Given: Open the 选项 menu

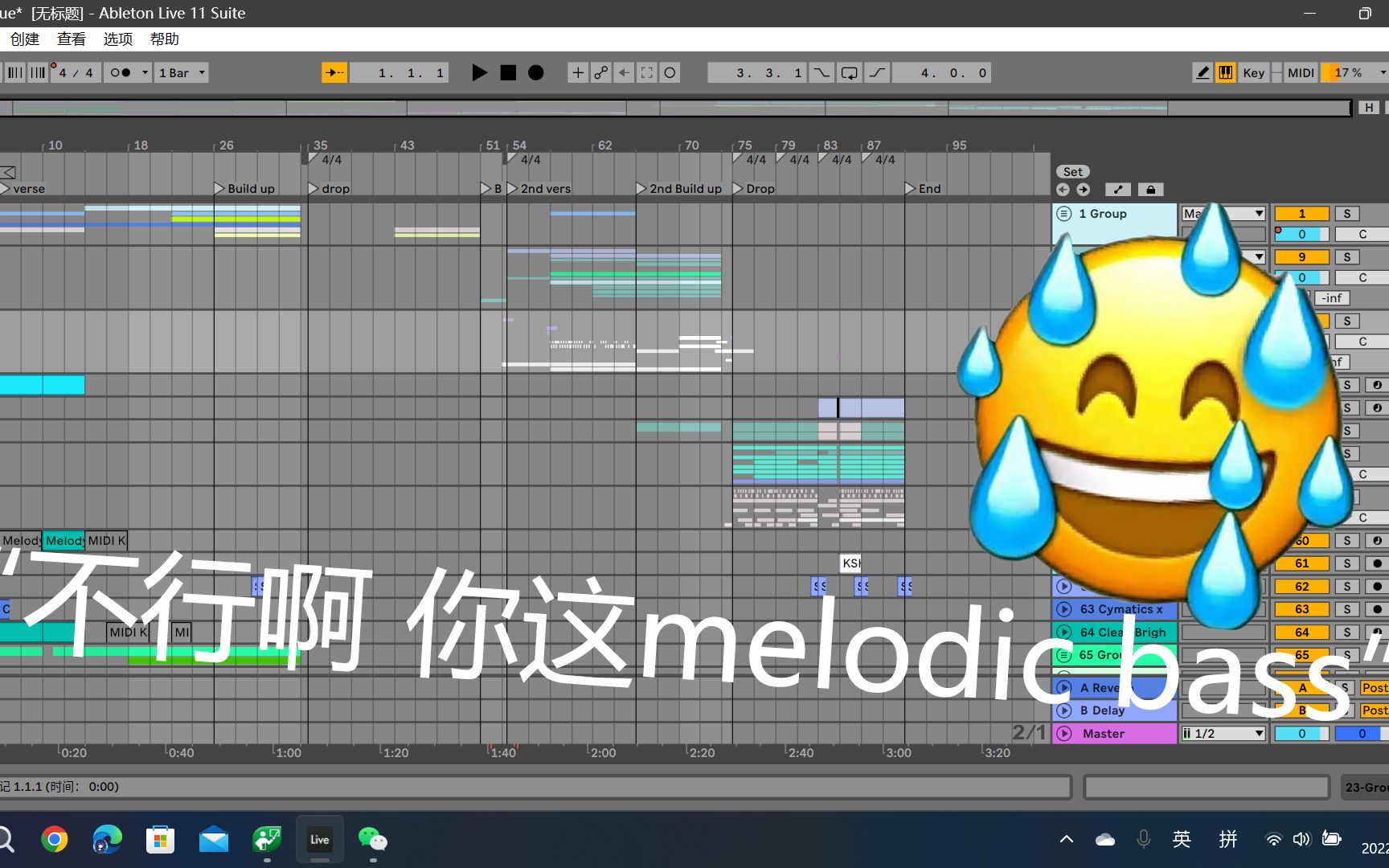Looking at the screenshot, I should [117, 39].
